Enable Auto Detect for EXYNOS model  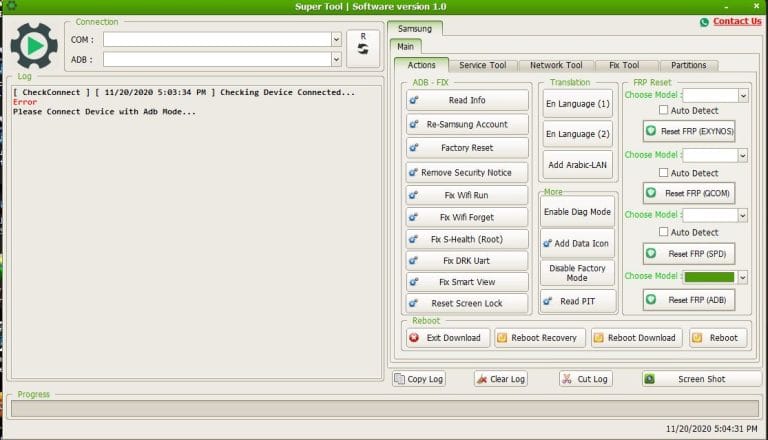(663, 110)
